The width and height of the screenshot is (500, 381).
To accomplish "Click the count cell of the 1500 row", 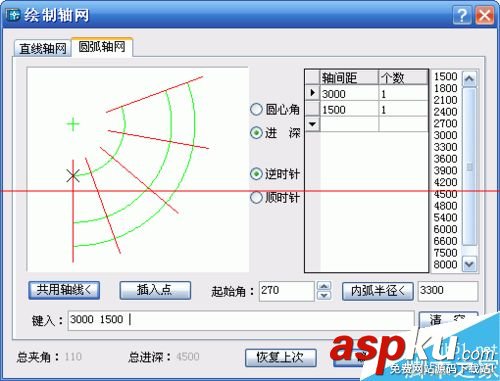I will click(403, 109).
